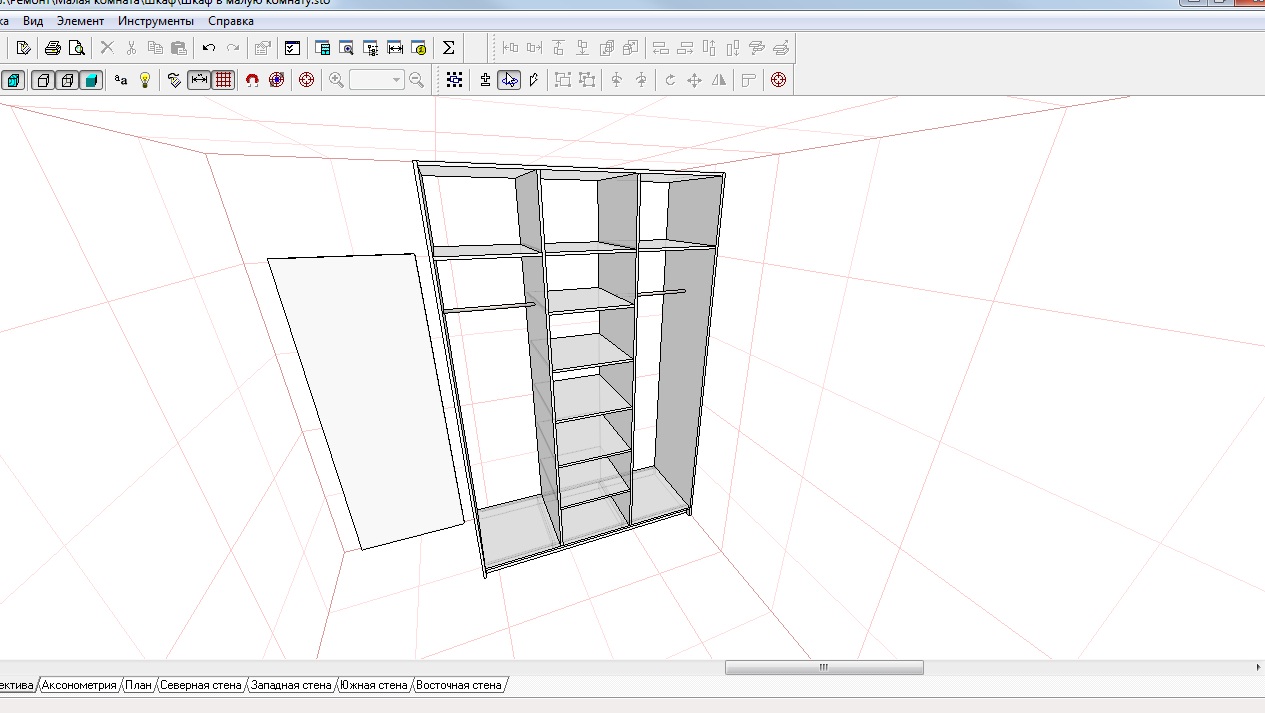This screenshot has height=713, width=1265.
Task: Open the Справка menu
Action: [231, 21]
